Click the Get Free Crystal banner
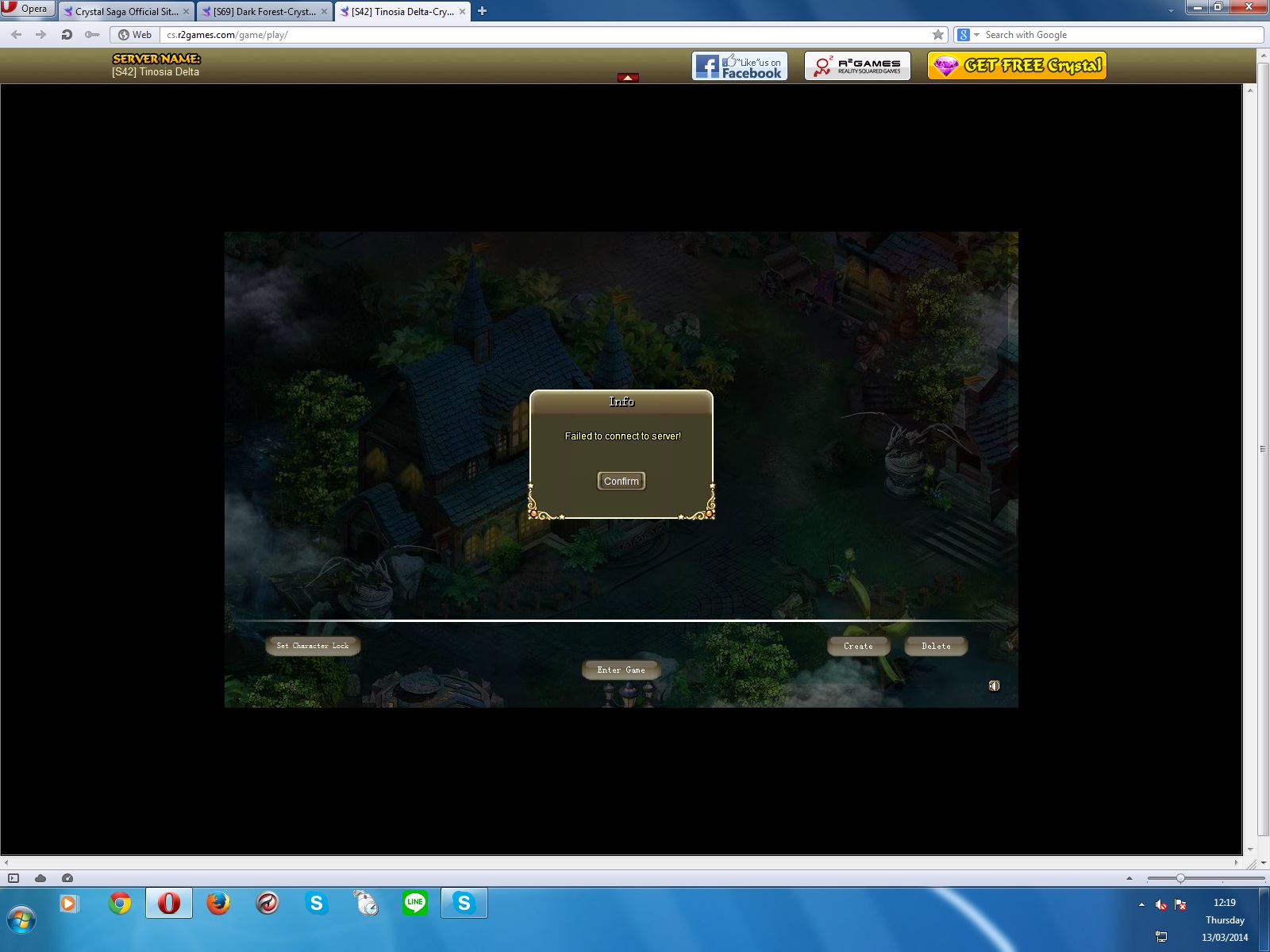The image size is (1270, 952). click(1017, 66)
